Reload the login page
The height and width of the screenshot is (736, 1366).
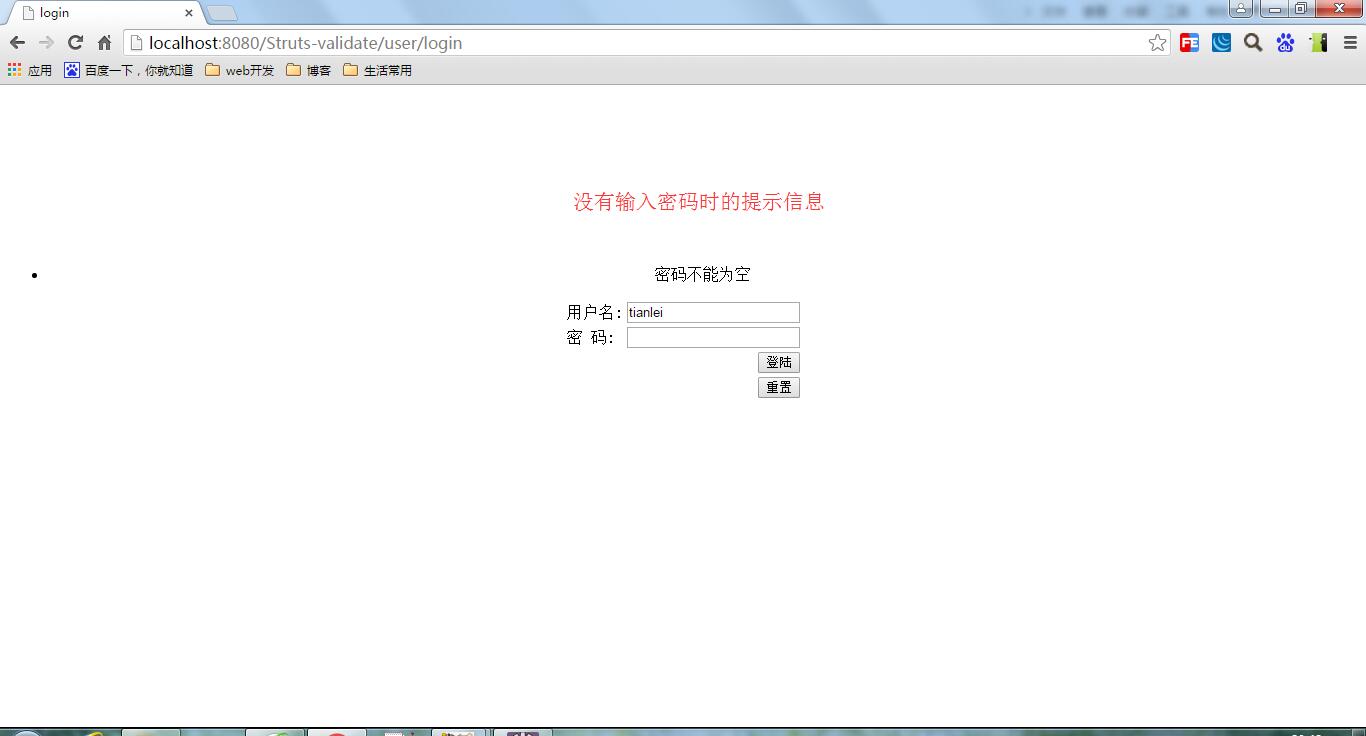click(x=75, y=43)
